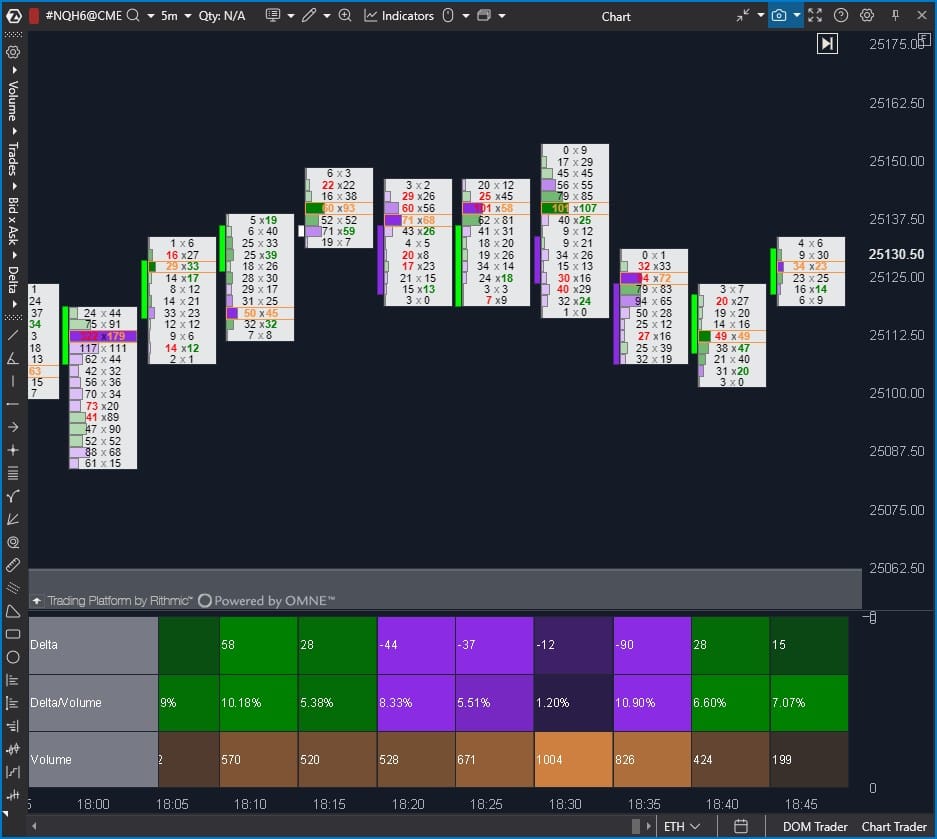The width and height of the screenshot is (937, 839).
Task: Click the help question mark icon
Action: pos(841,16)
